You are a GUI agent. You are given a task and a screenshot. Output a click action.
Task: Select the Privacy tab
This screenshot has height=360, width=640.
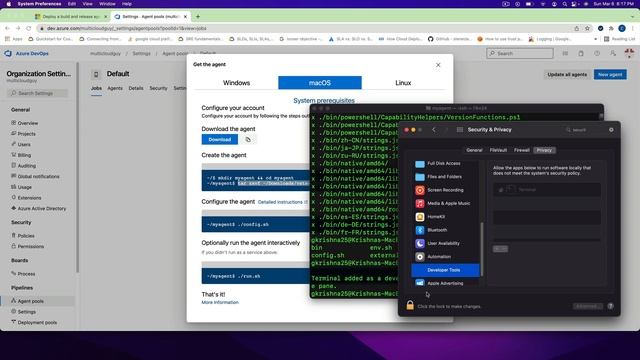(544, 150)
